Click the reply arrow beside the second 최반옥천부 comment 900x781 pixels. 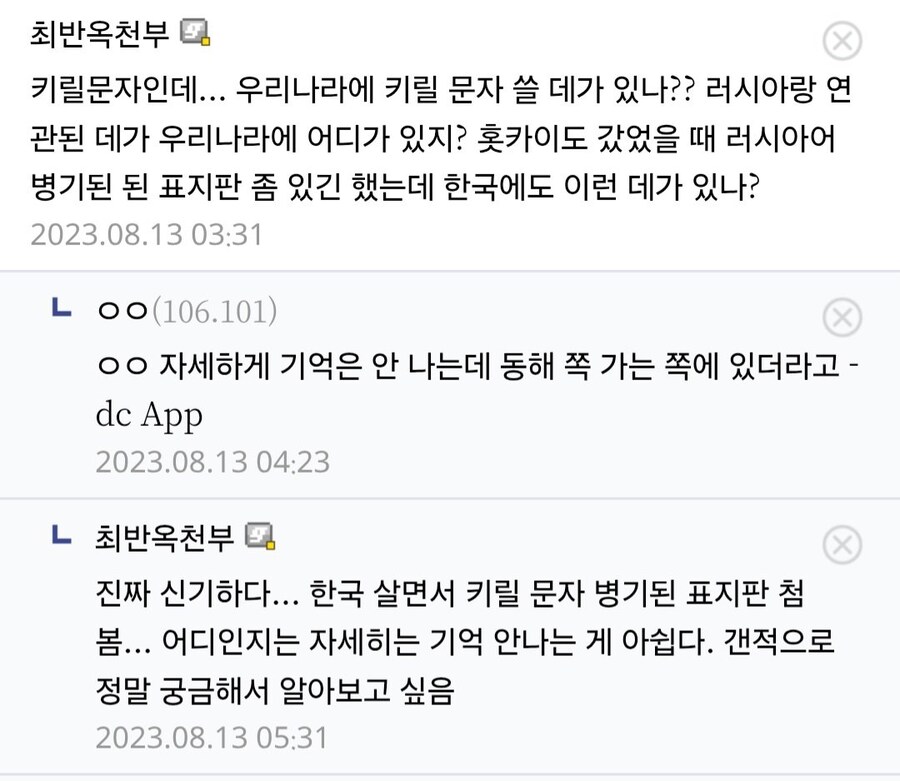coord(62,535)
